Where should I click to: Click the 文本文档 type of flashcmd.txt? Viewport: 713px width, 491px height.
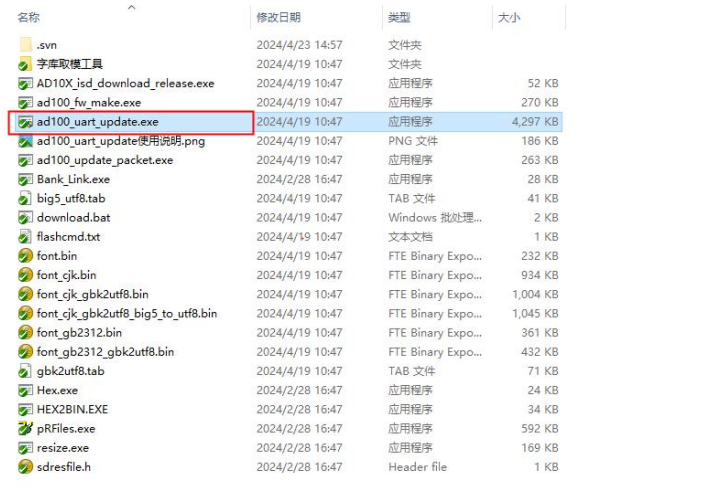(x=410, y=237)
